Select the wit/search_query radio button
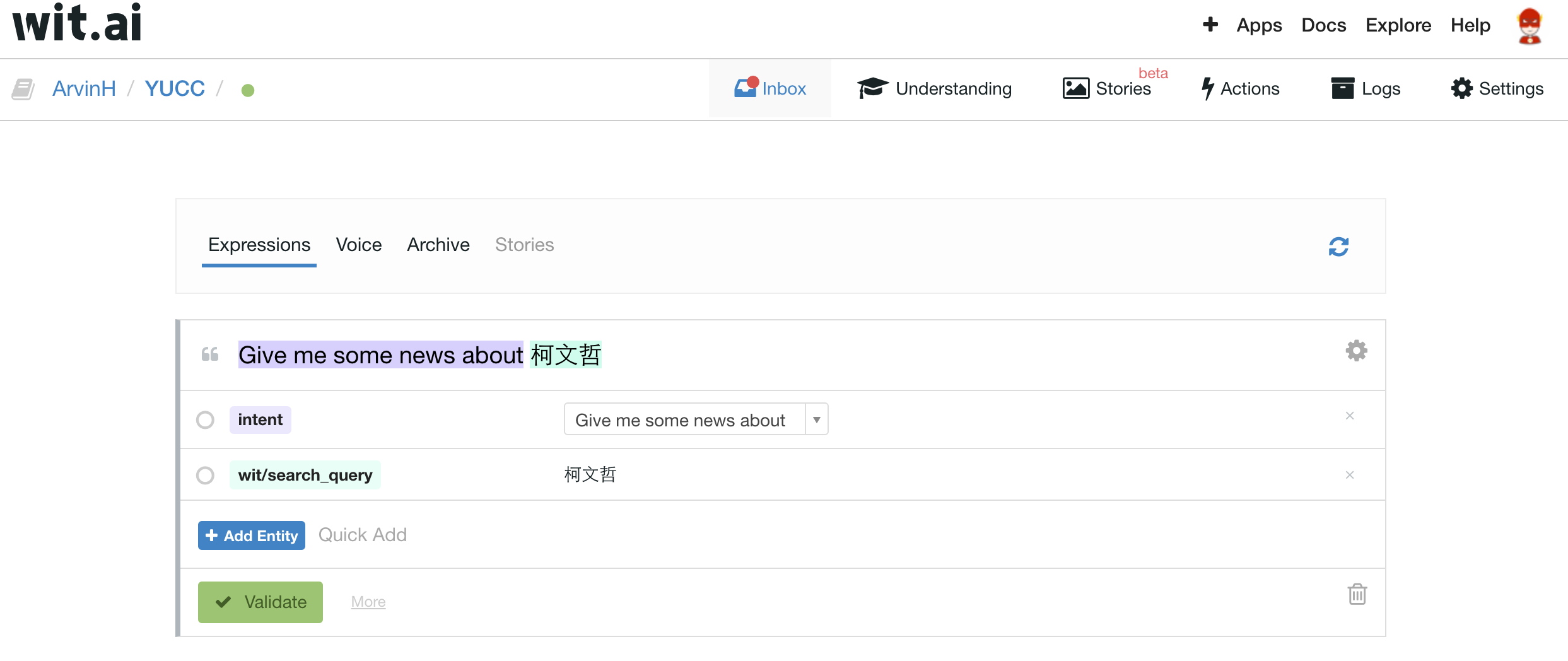 pyautogui.click(x=205, y=475)
